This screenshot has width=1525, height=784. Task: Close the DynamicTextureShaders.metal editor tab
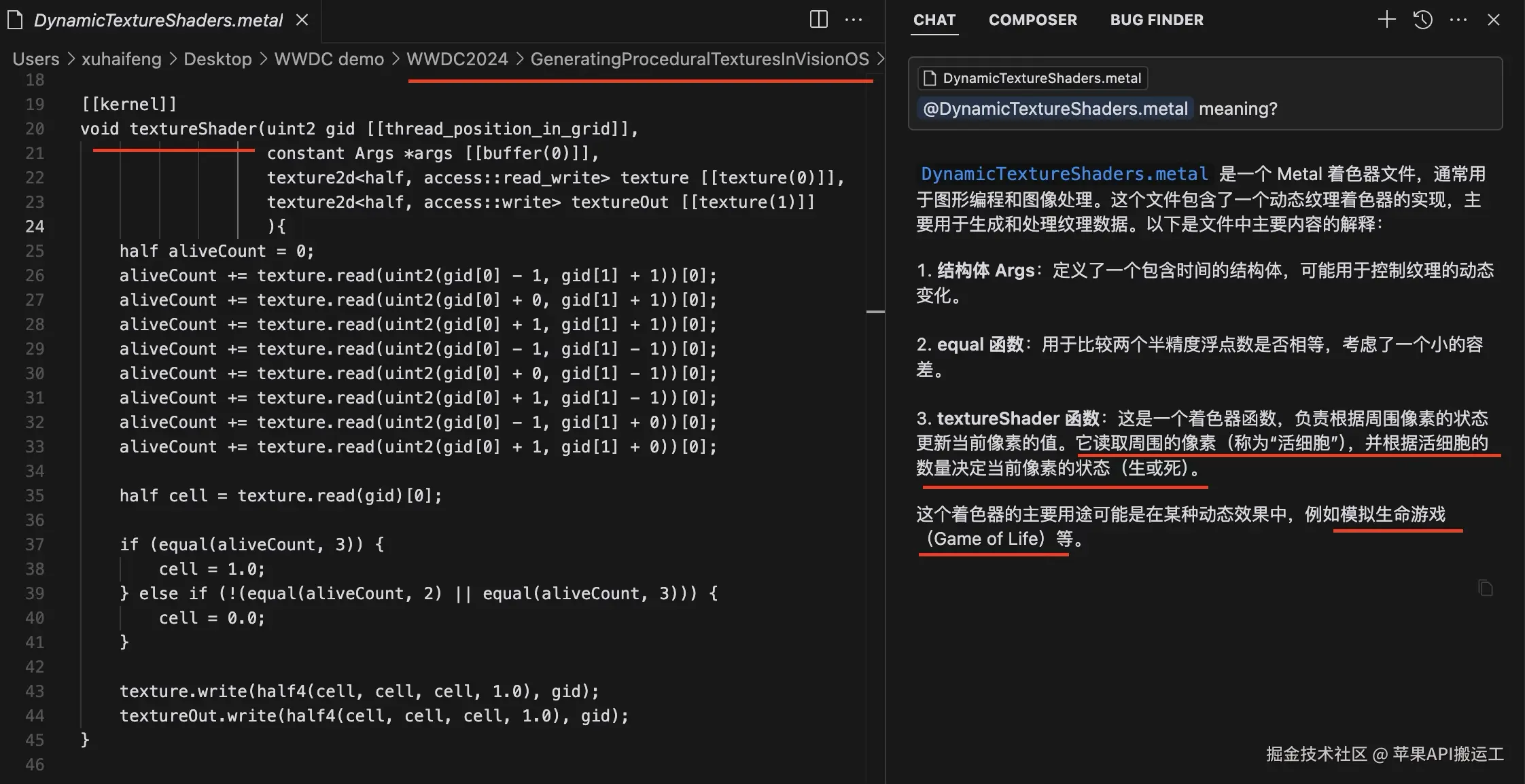pos(302,20)
